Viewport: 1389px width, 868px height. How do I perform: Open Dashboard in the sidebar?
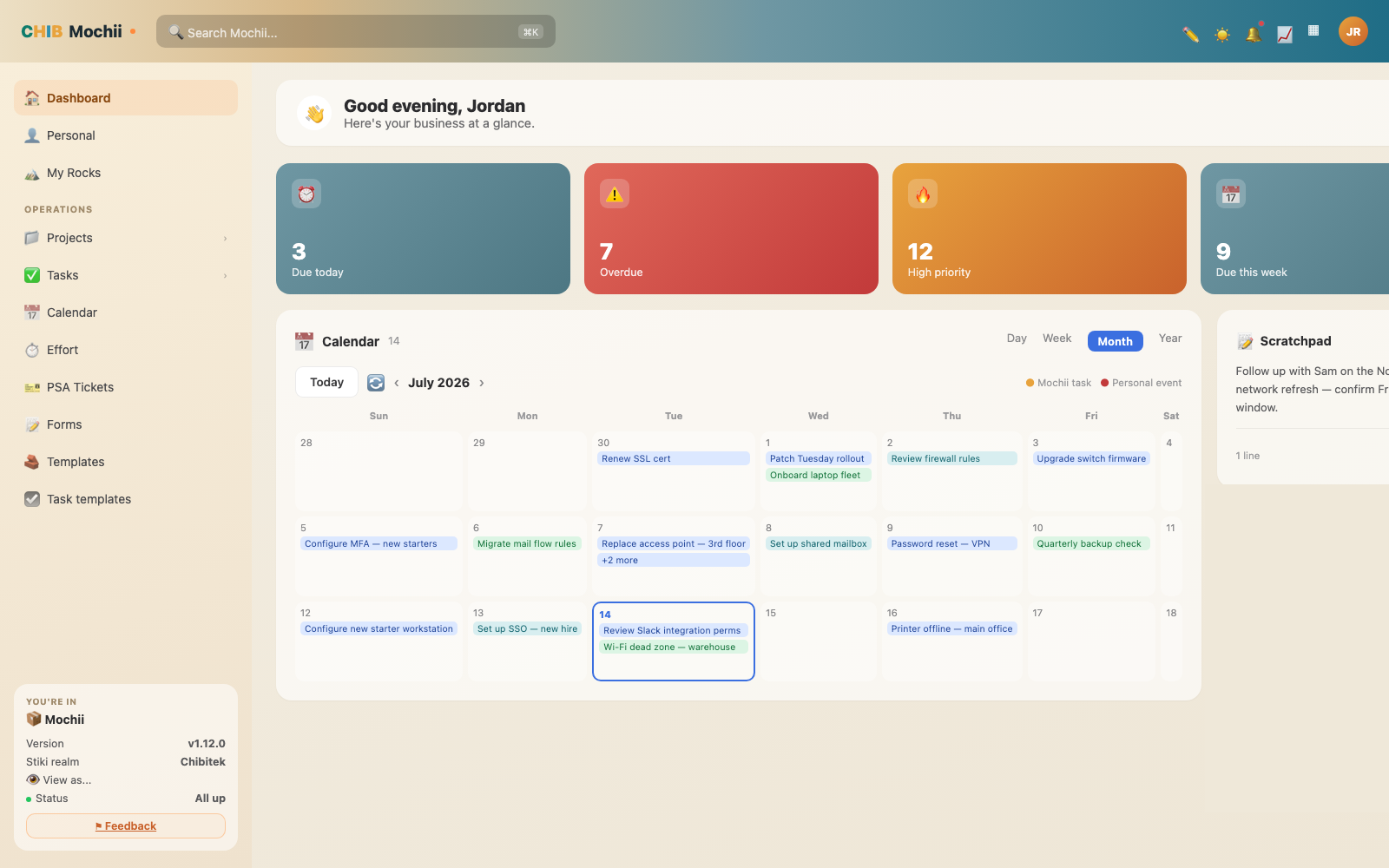tap(126, 98)
